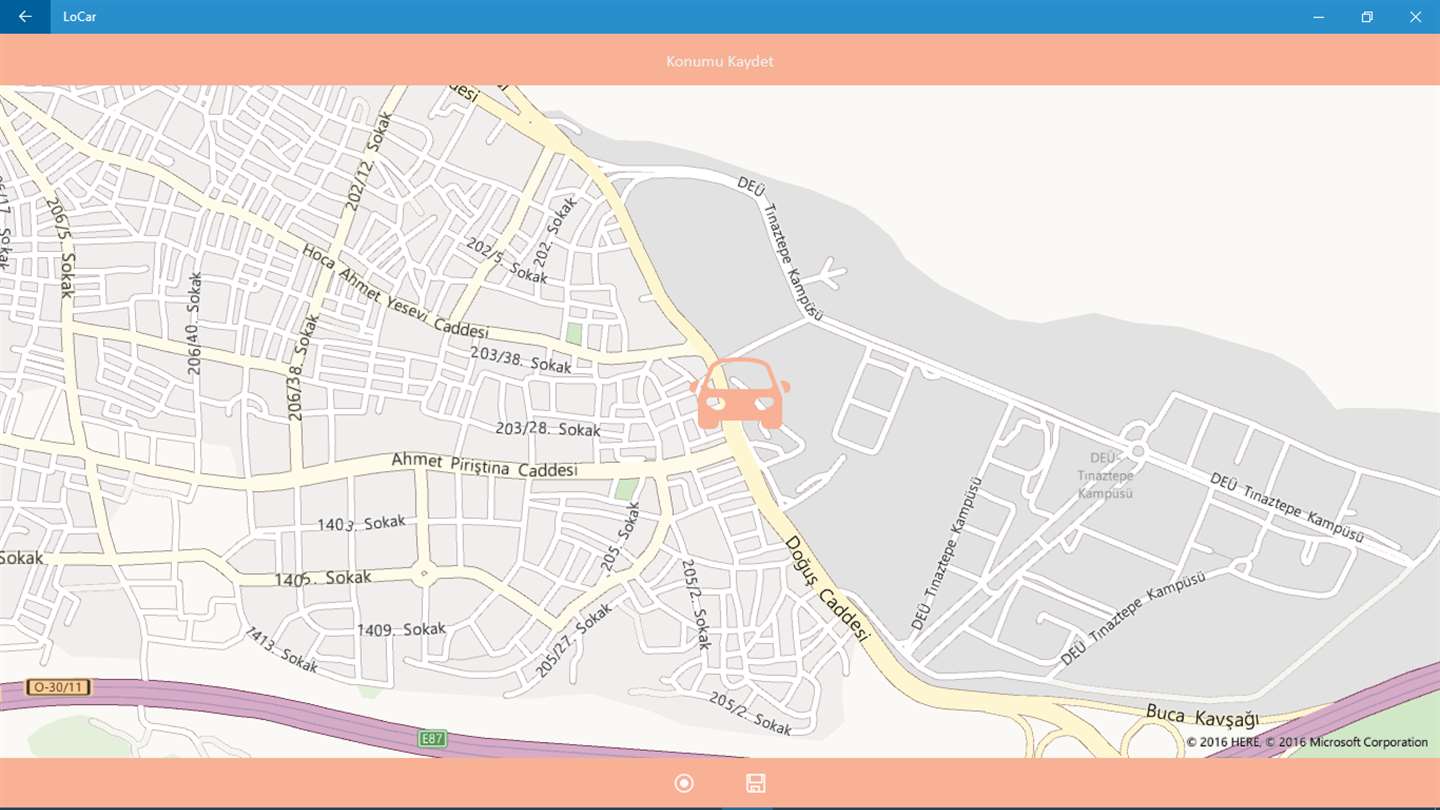Click the 203/28. Sokak label

click(548, 428)
